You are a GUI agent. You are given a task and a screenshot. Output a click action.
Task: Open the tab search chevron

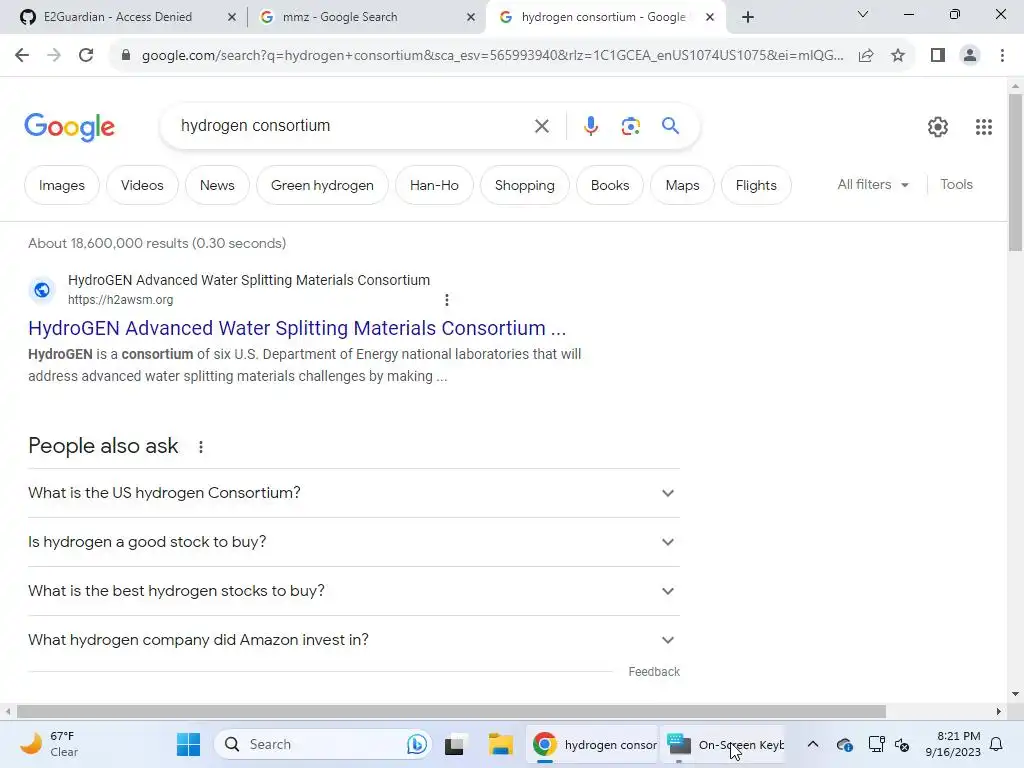pos(863,14)
